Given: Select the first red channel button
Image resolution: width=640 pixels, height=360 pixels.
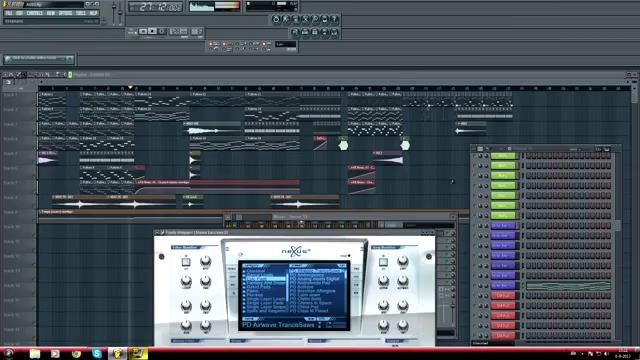Looking at the screenshot, I should click(x=504, y=296).
